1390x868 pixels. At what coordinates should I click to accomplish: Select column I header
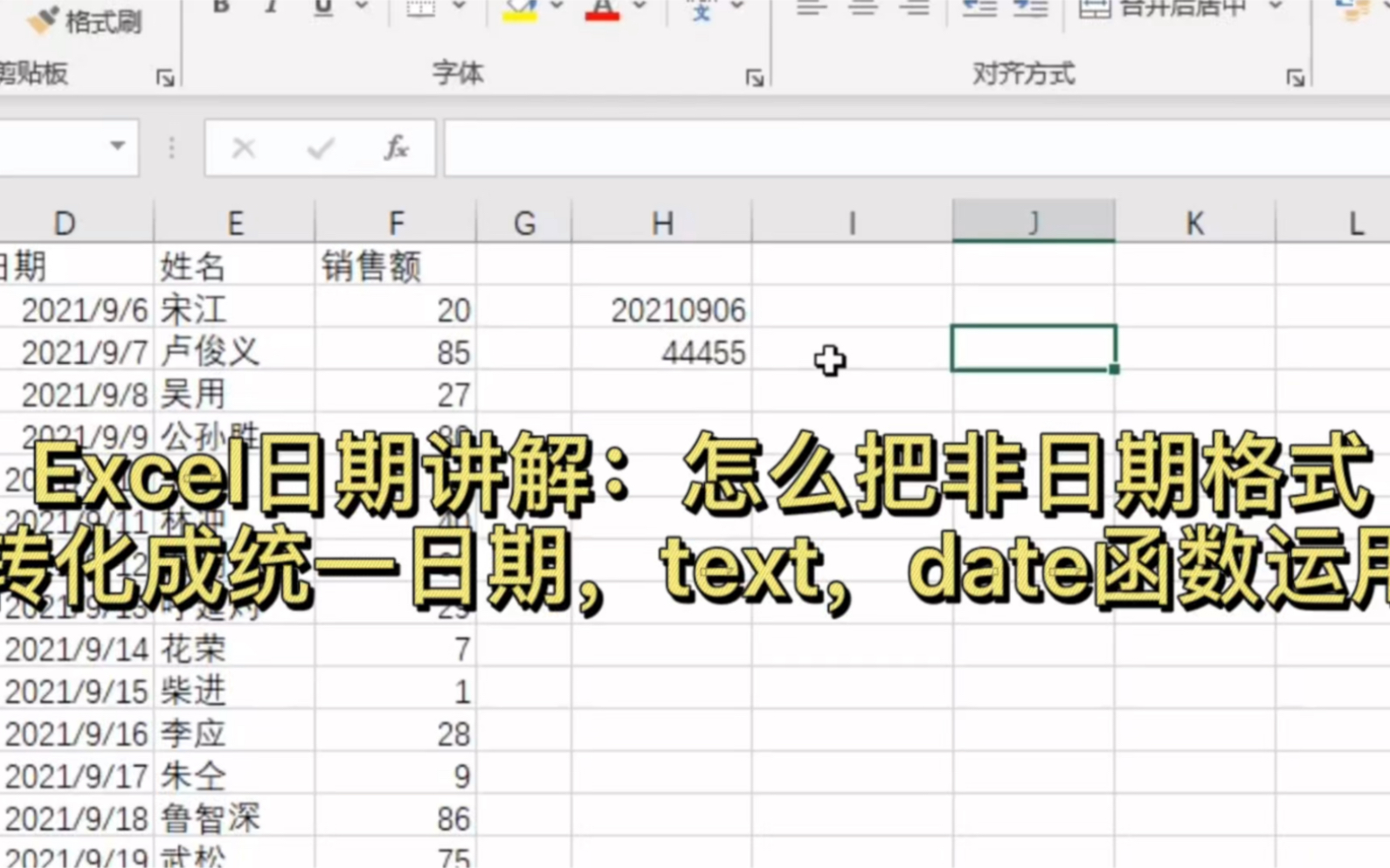coord(852,222)
